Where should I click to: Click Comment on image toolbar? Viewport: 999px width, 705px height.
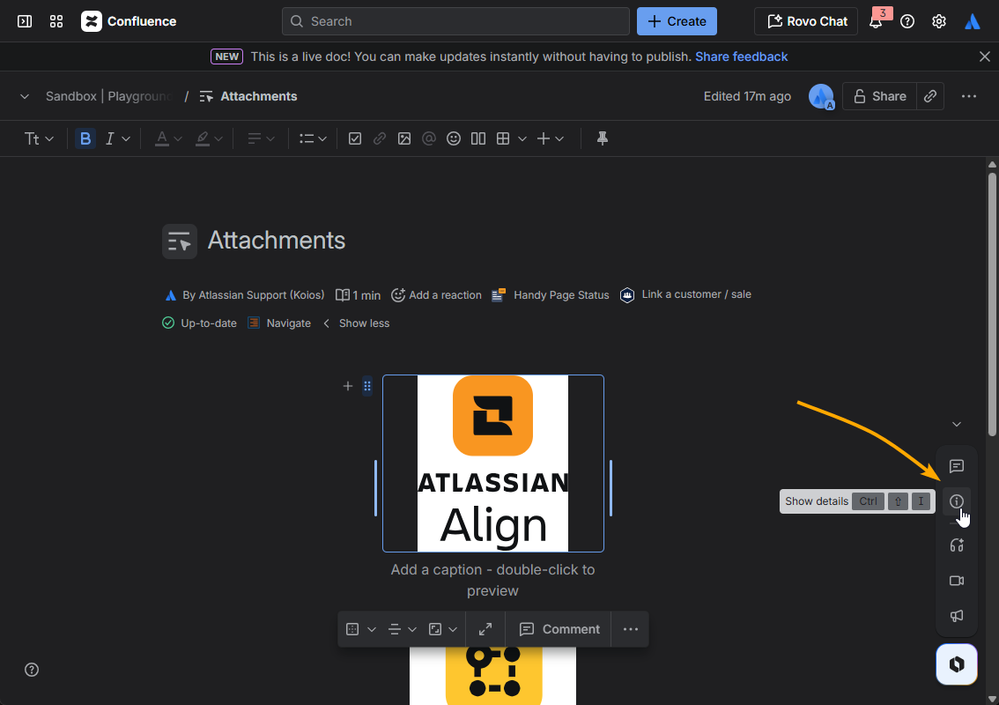point(559,629)
